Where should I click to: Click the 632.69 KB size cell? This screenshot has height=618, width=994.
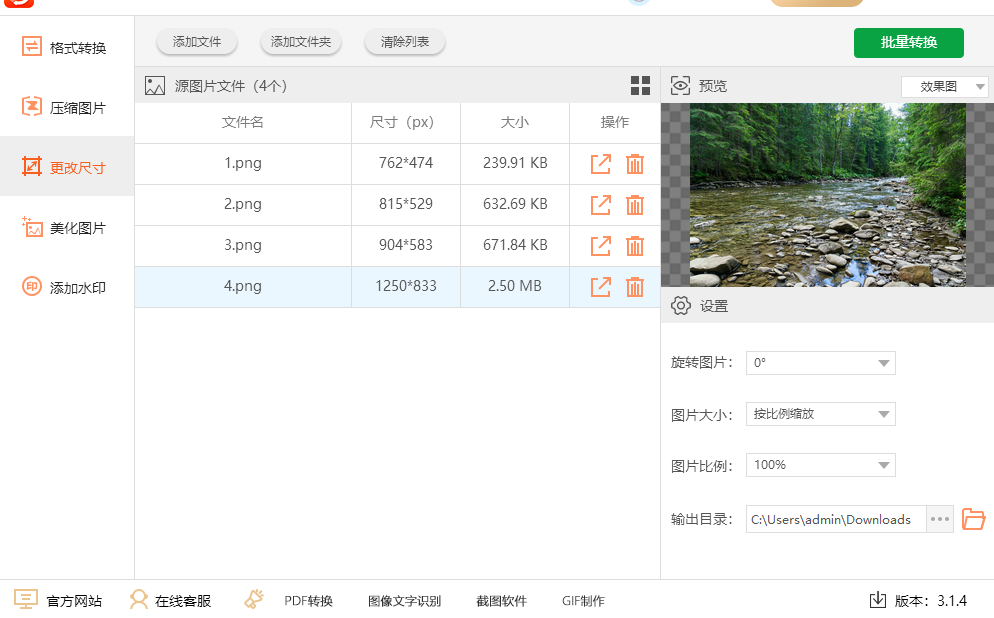[x=515, y=205]
